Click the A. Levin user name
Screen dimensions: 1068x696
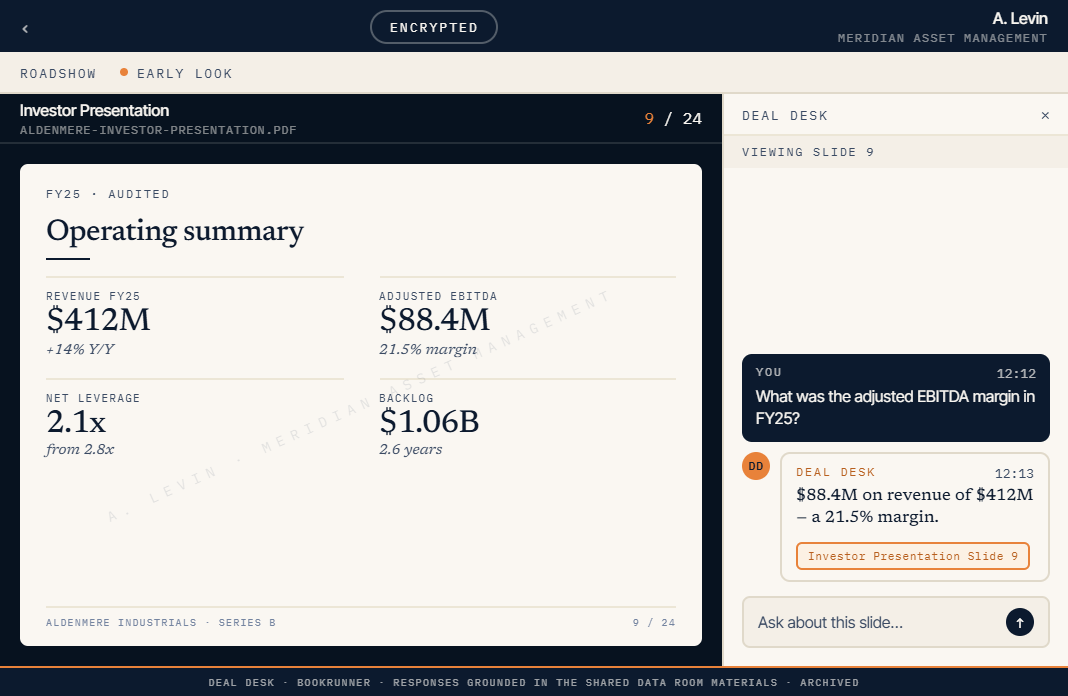point(1020,18)
